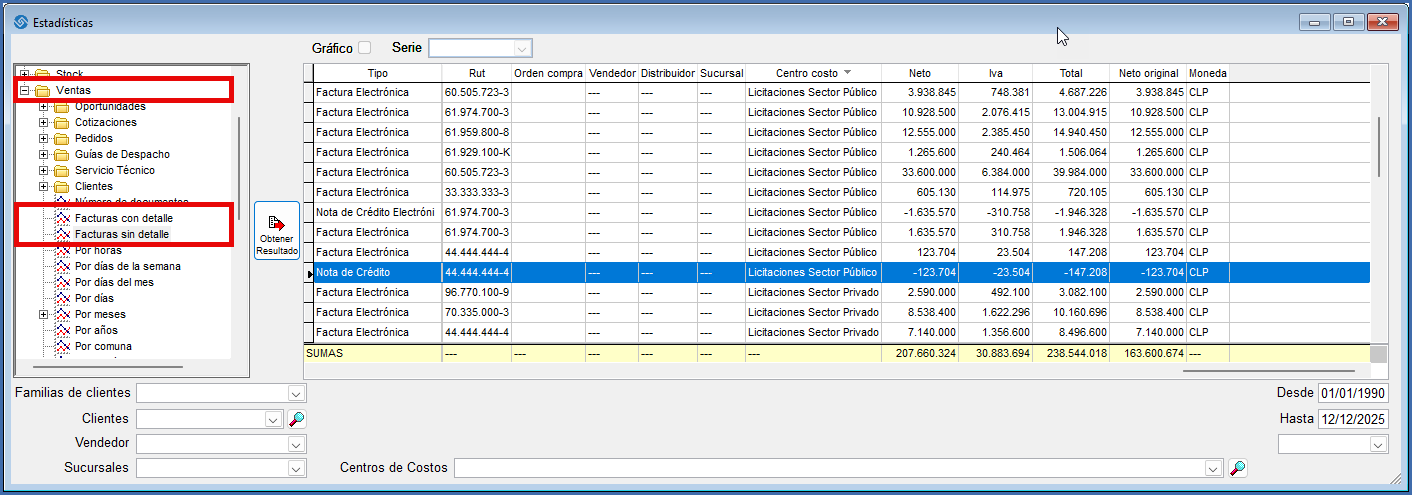This screenshot has width=1412, height=495.
Task: Click the Neto original column header
Action: coord(1148,73)
